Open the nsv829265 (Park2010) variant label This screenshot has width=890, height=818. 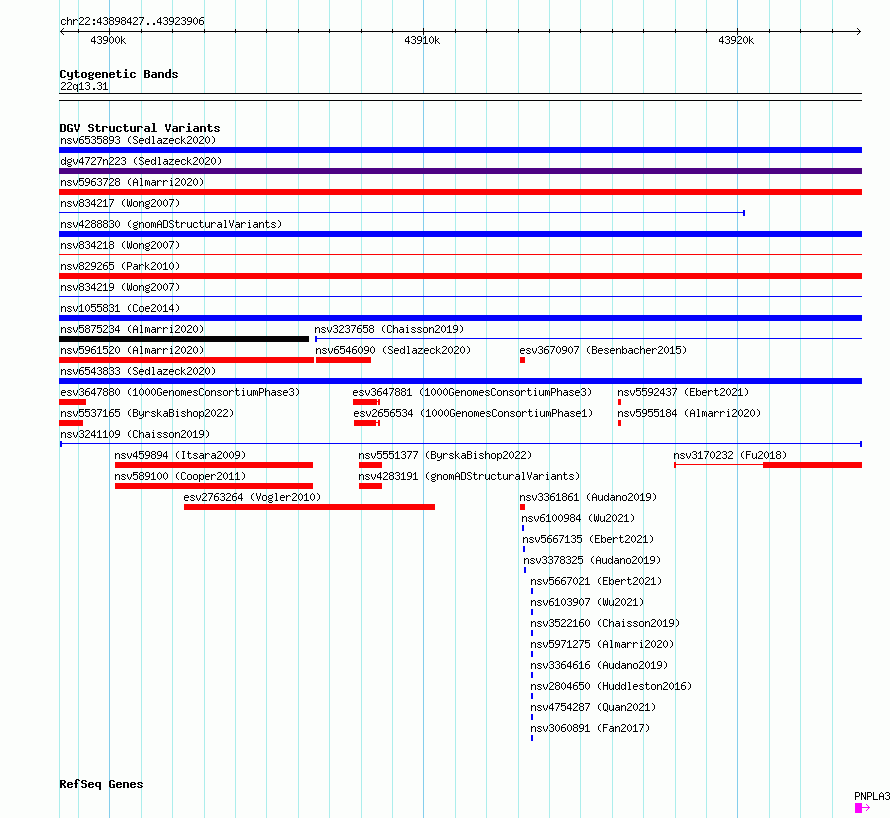point(120,266)
